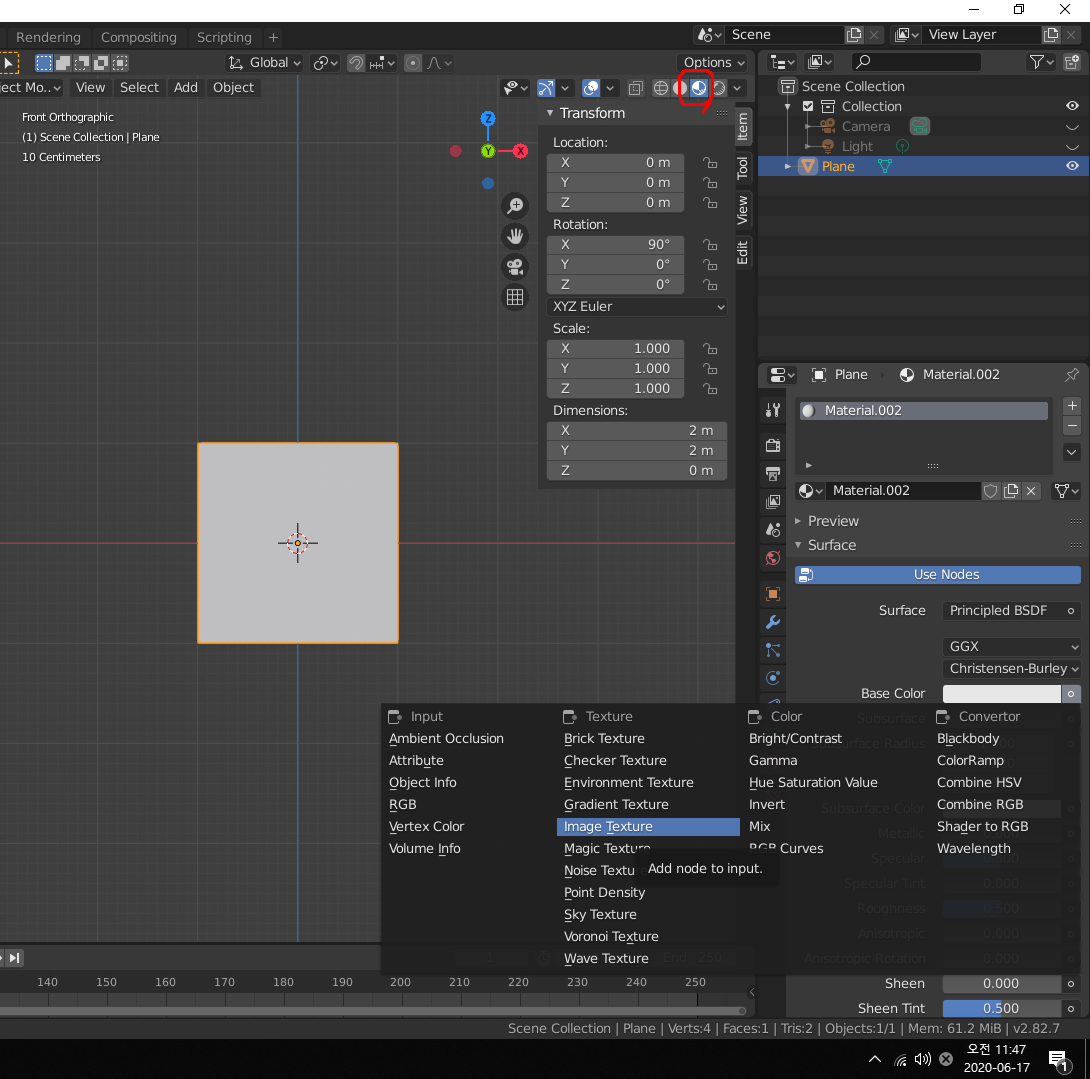Lock Scale Z transform
The width and height of the screenshot is (1090, 1079).
tap(710, 389)
